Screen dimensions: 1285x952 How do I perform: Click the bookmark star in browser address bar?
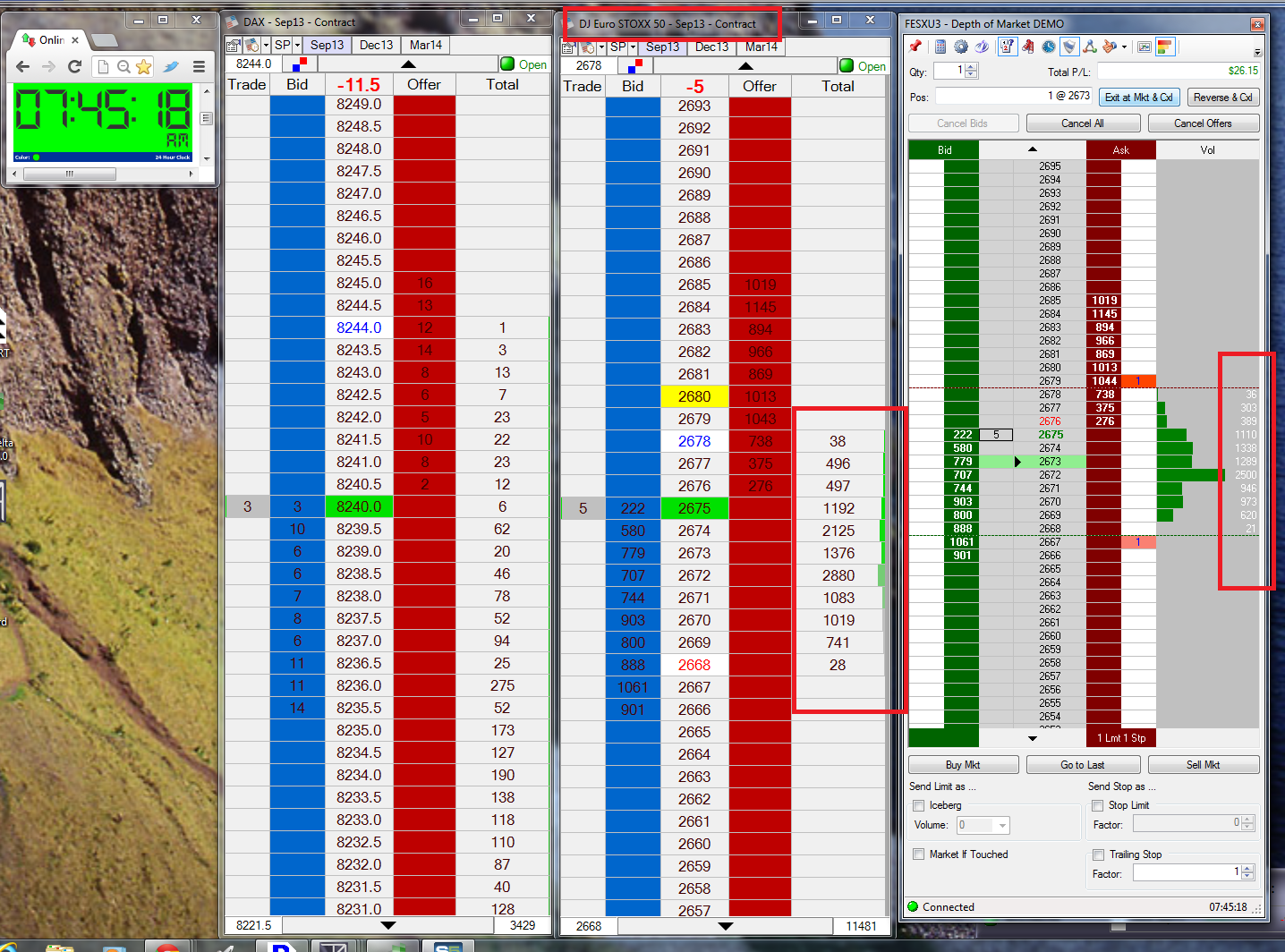pyautogui.click(x=143, y=66)
